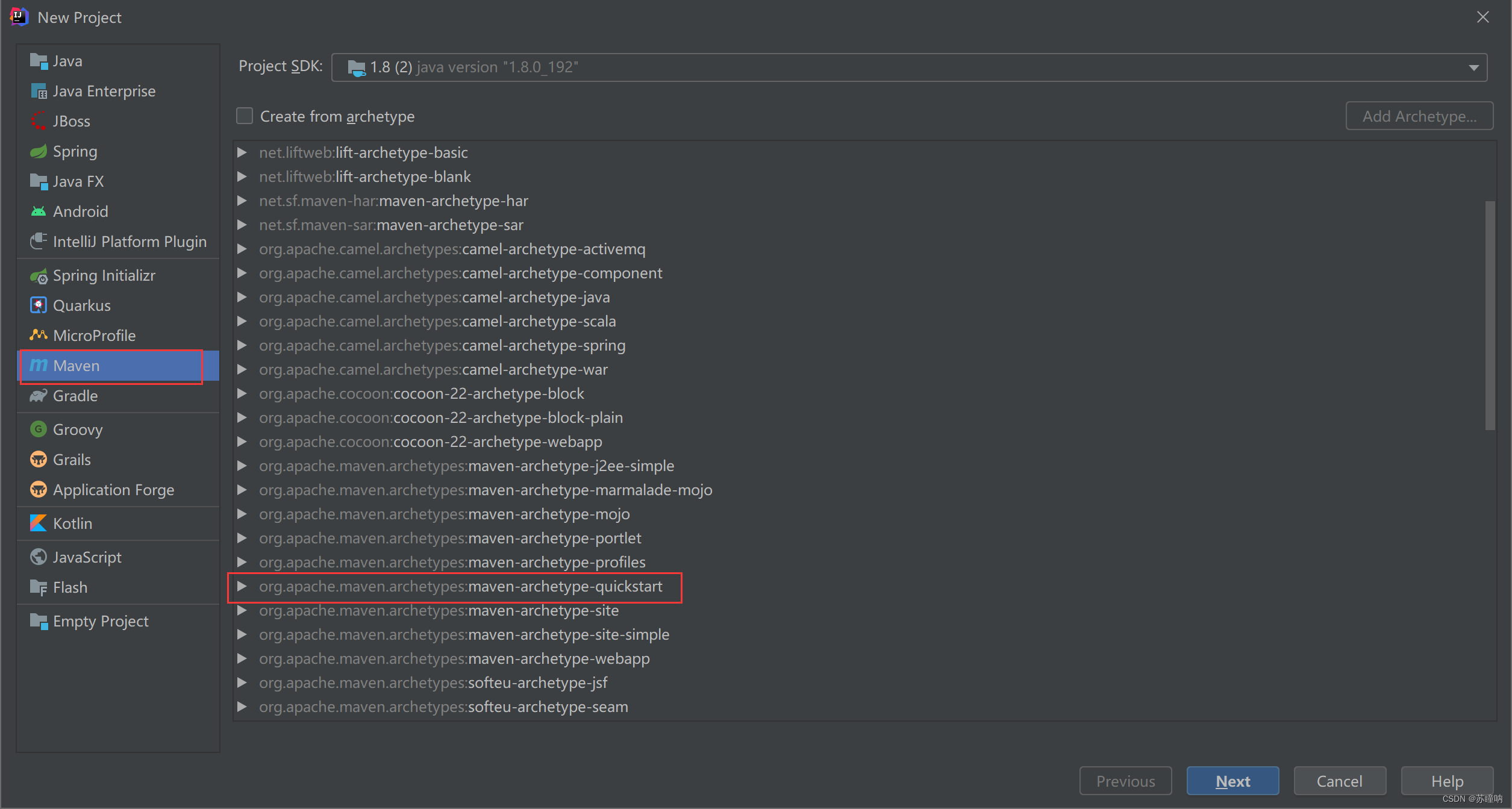Viewport: 1512px width, 809px height.
Task: Click the IntelliJ IDEA logo in title bar
Action: tap(19, 17)
